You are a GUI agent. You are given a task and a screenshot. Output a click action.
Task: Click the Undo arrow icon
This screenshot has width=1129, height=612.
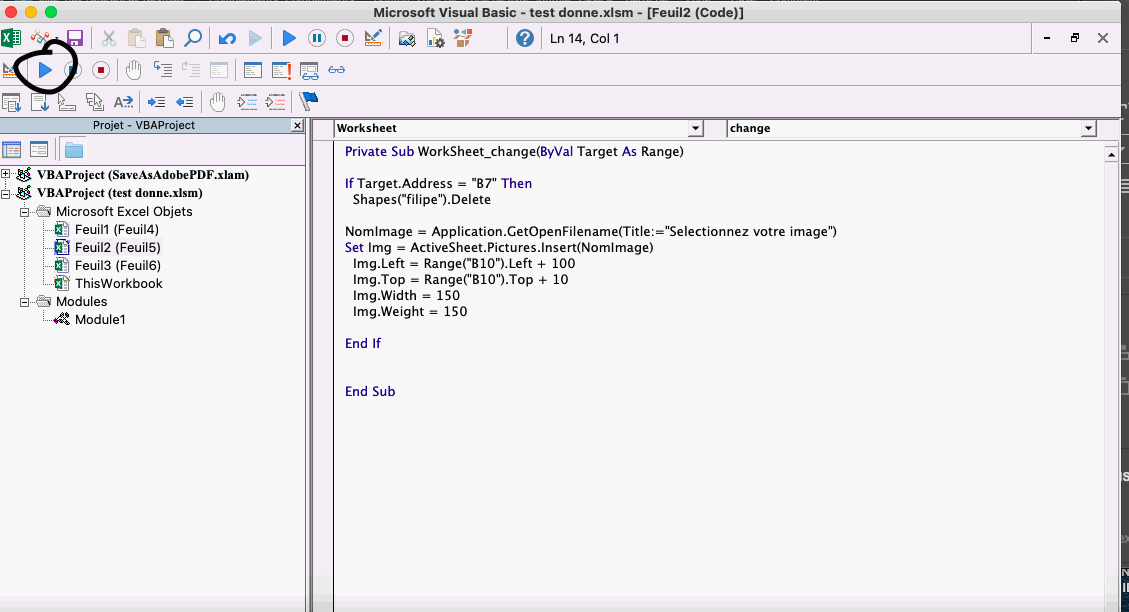pyautogui.click(x=227, y=39)
